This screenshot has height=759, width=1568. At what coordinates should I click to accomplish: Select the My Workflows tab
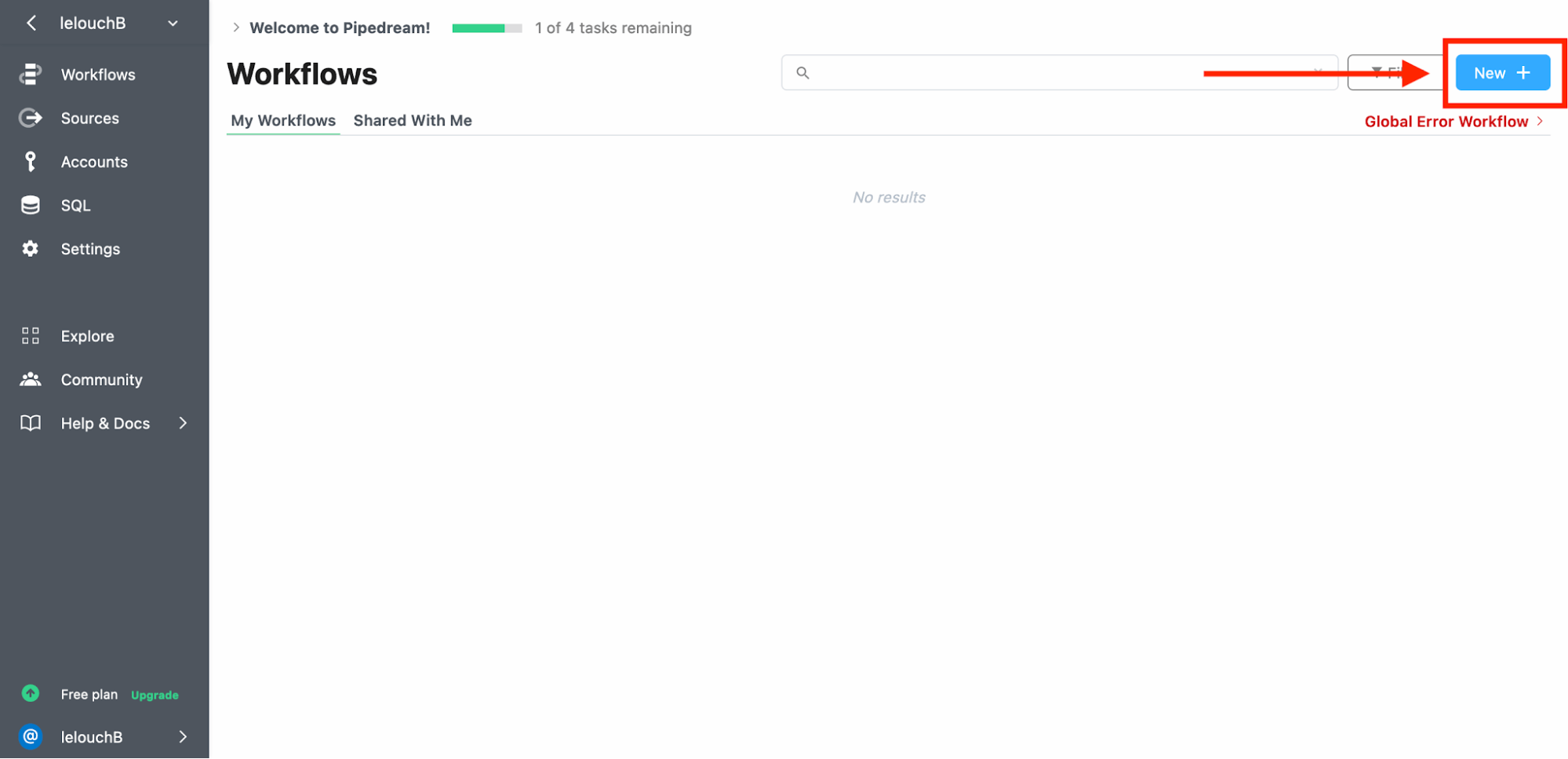click(282, 121)
